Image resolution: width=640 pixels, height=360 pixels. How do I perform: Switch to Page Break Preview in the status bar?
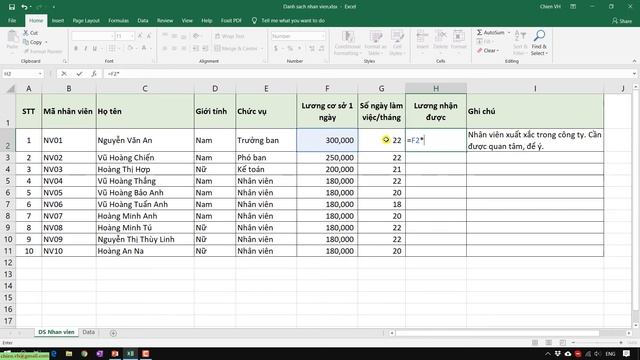(562, 343)
